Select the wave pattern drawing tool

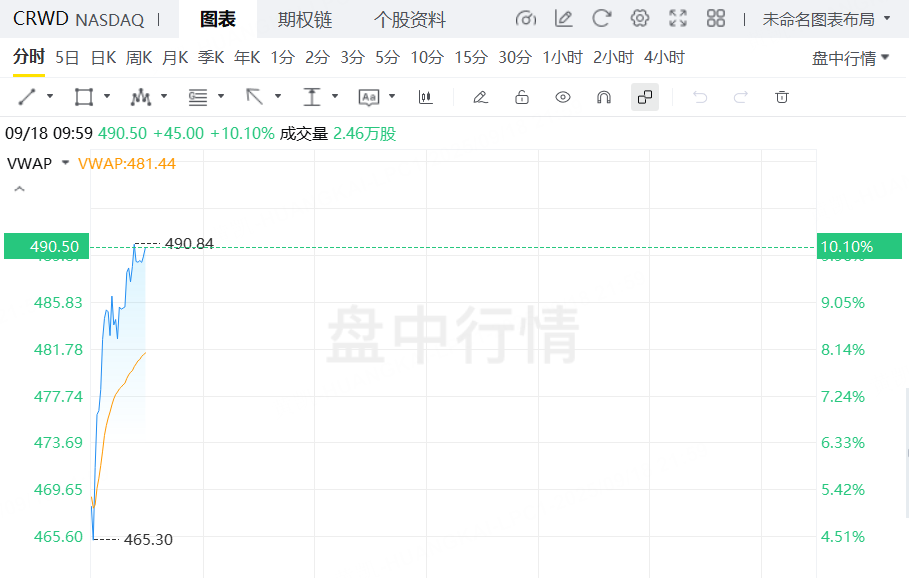141,97
